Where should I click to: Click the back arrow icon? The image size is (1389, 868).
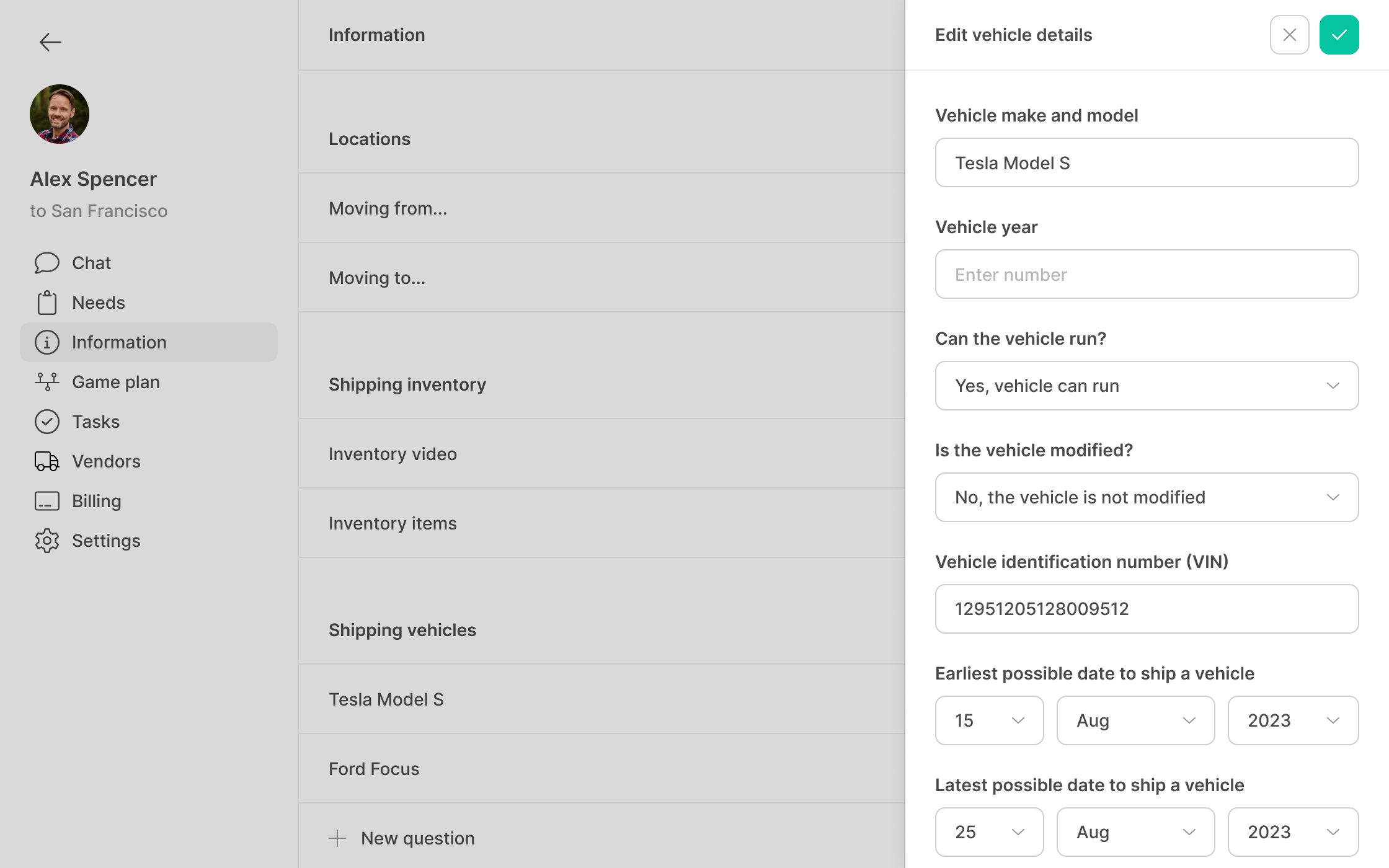point(50,42)
